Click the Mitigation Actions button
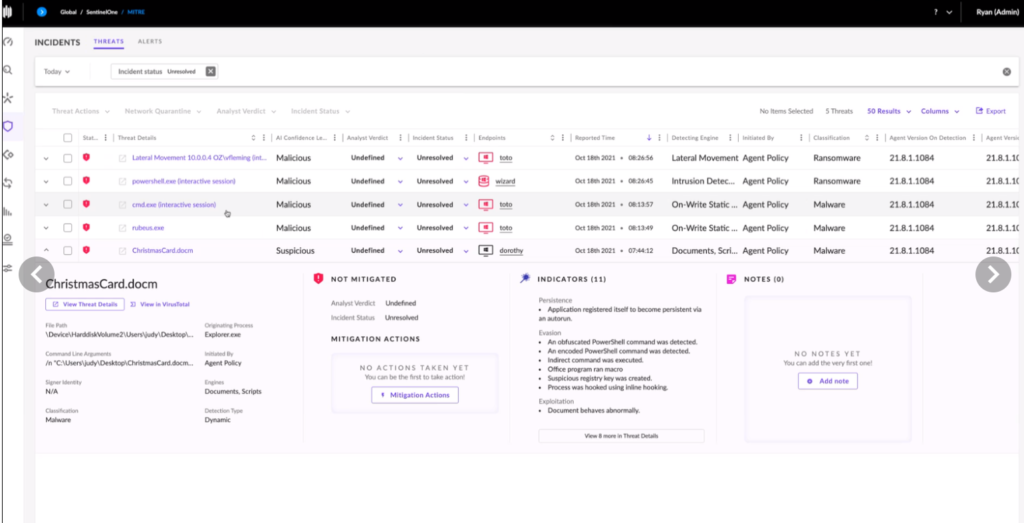Image resolution: width=1024 pixels, height=523 pixels. click(415, 395)
